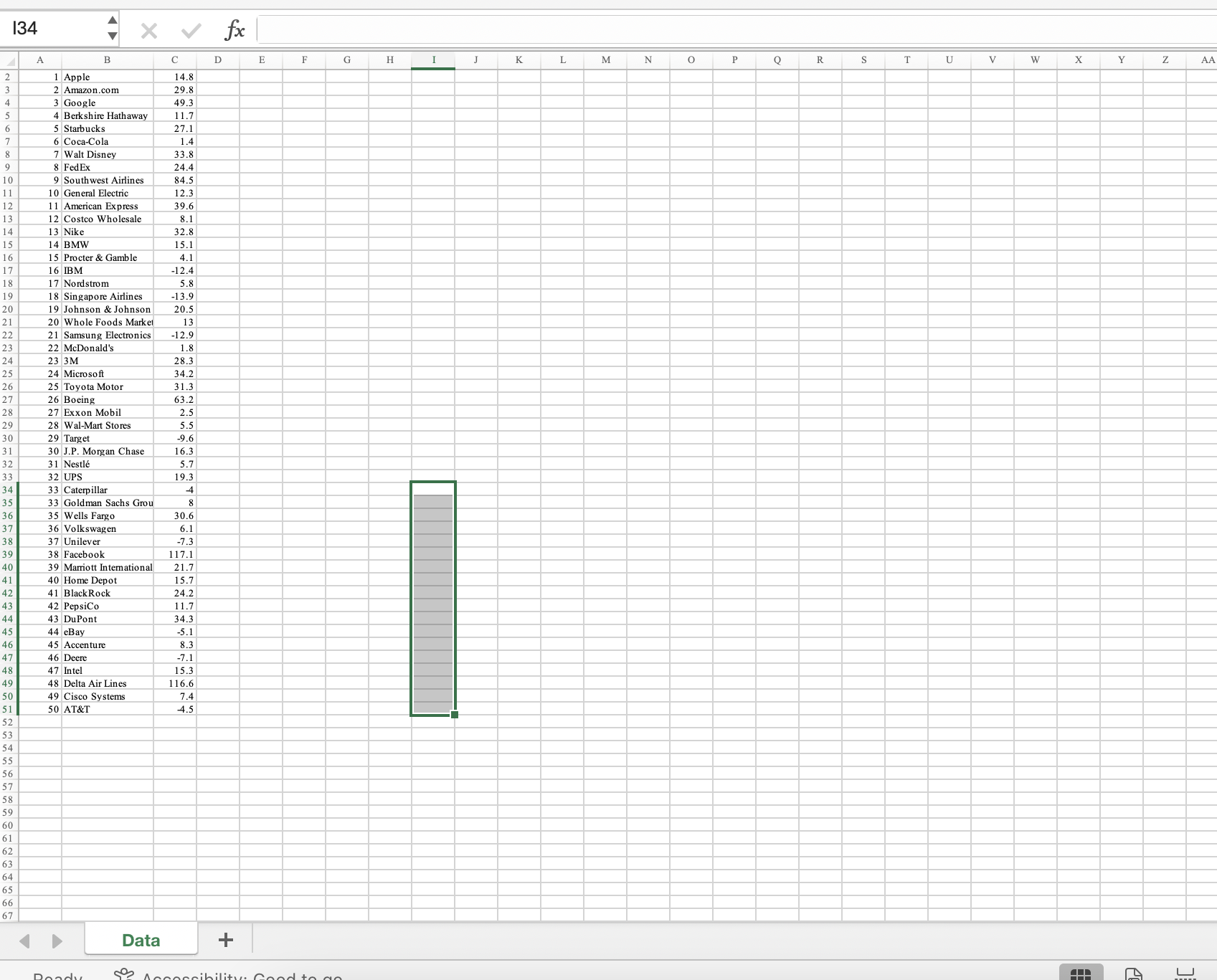Viewport: 1217px width, 980px height.
Task: Select the AT&T cell
Action: click(108, 709)
